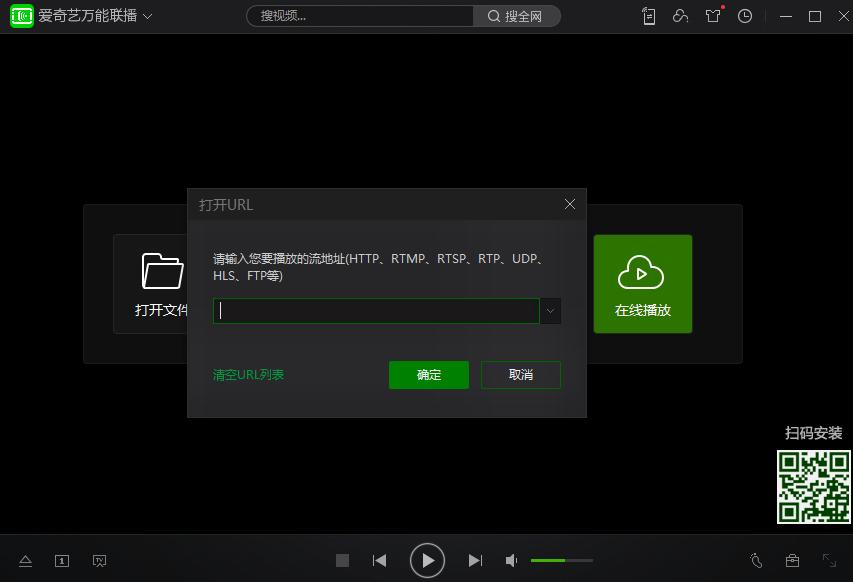This screenshot has width=853, height=582.
Task: Open the play history clock icon
Action: click(745, 16)
